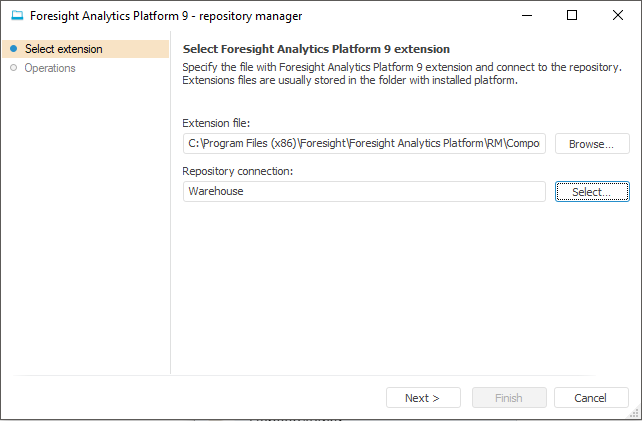This screenshot has width=643, height=421.
Task: Click the bold wizard page heading
Action: 316,49
